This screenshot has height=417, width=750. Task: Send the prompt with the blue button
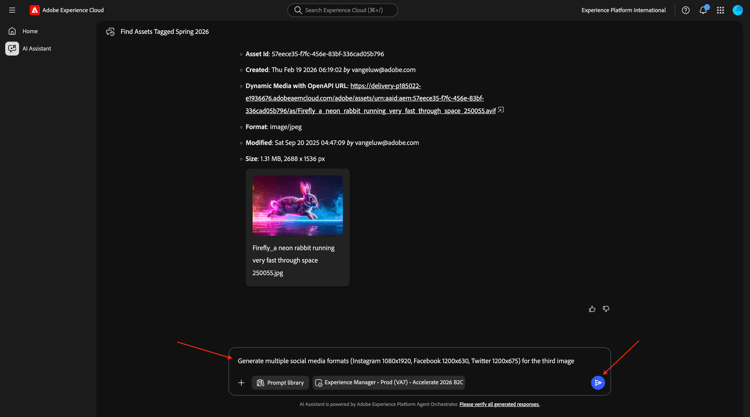click(x=598, y=383)
